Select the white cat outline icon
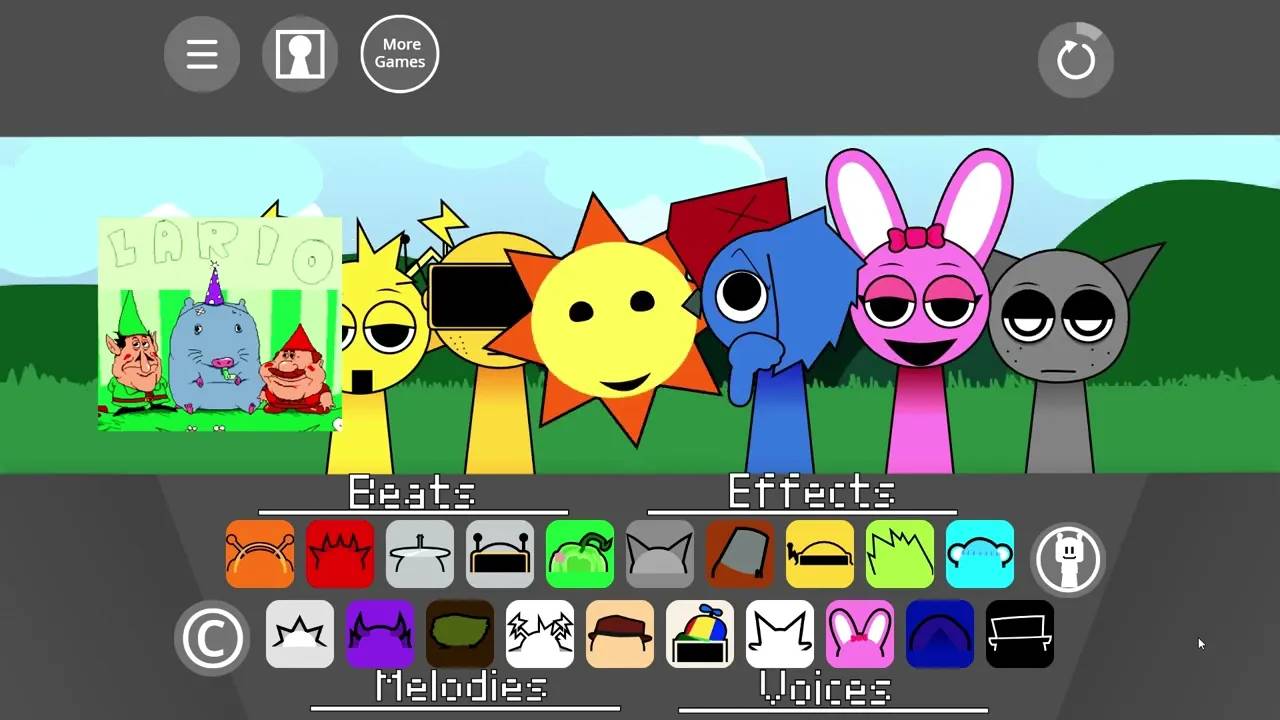 (780, 634)
